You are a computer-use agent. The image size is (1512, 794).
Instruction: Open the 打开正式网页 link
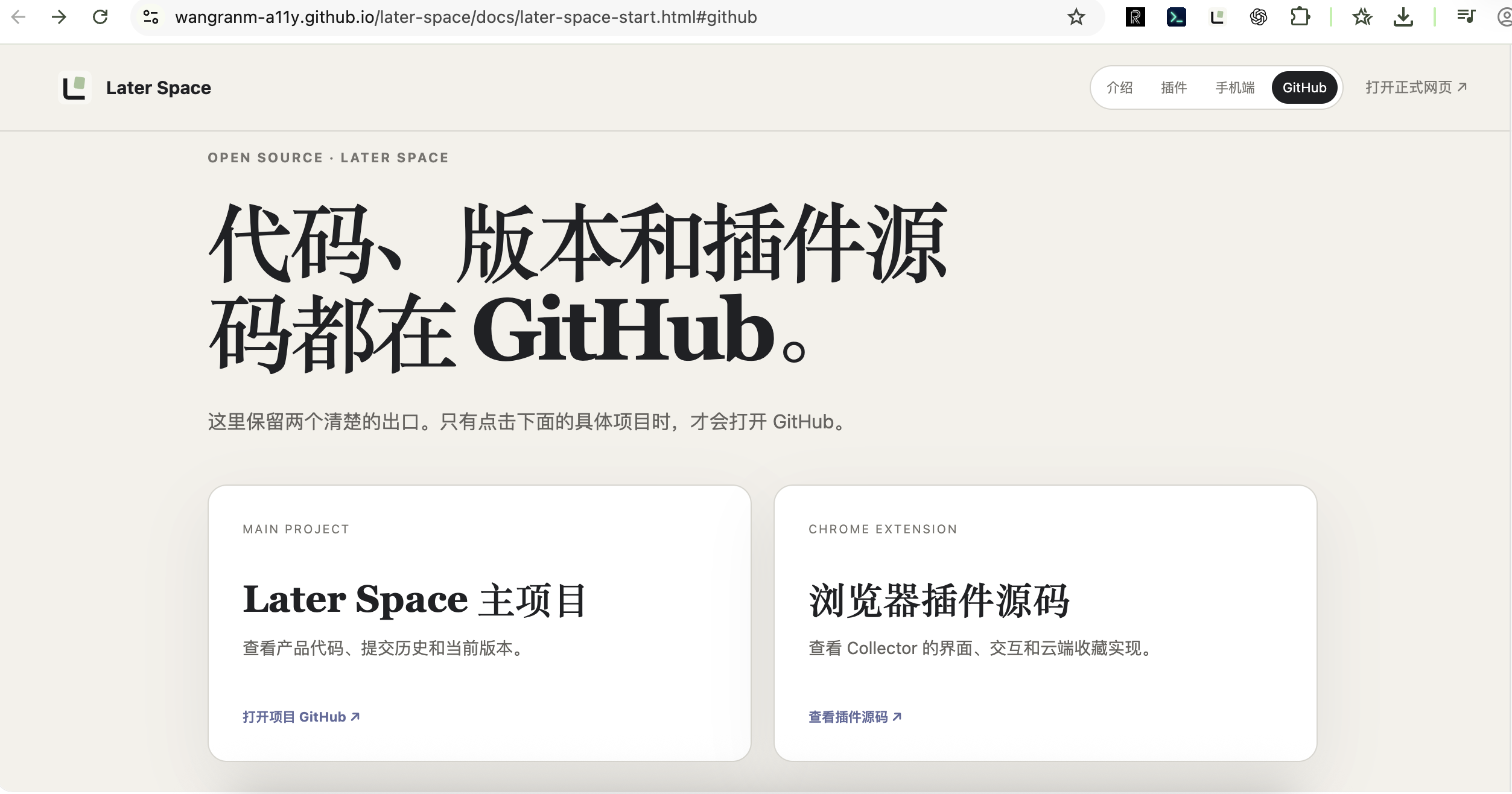click(x=1416, y=87)
